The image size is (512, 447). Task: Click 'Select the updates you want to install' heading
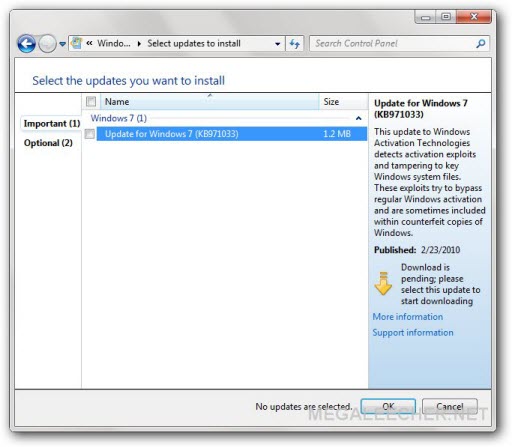coord(128,81)
